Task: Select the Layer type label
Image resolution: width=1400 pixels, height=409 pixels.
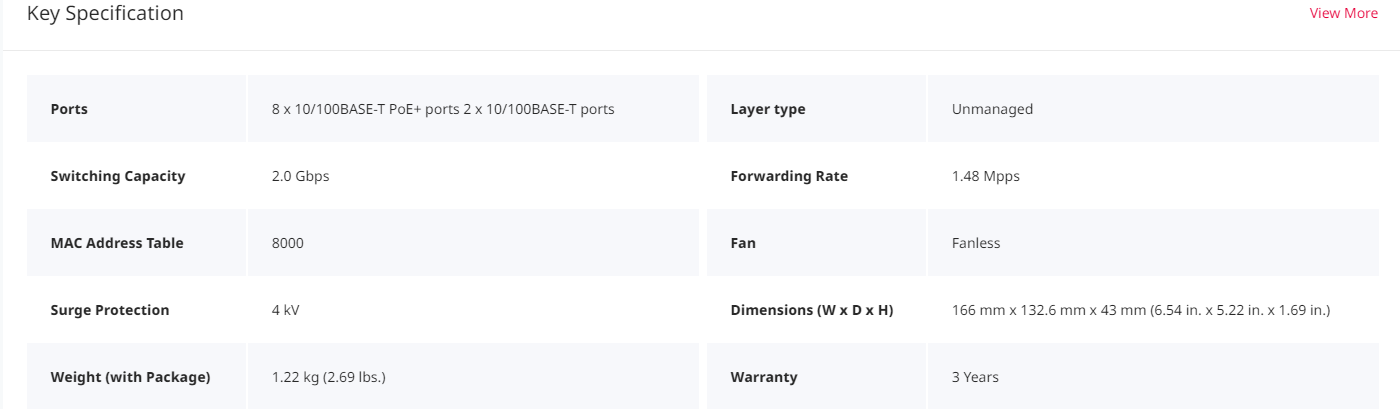Action: 768,109
